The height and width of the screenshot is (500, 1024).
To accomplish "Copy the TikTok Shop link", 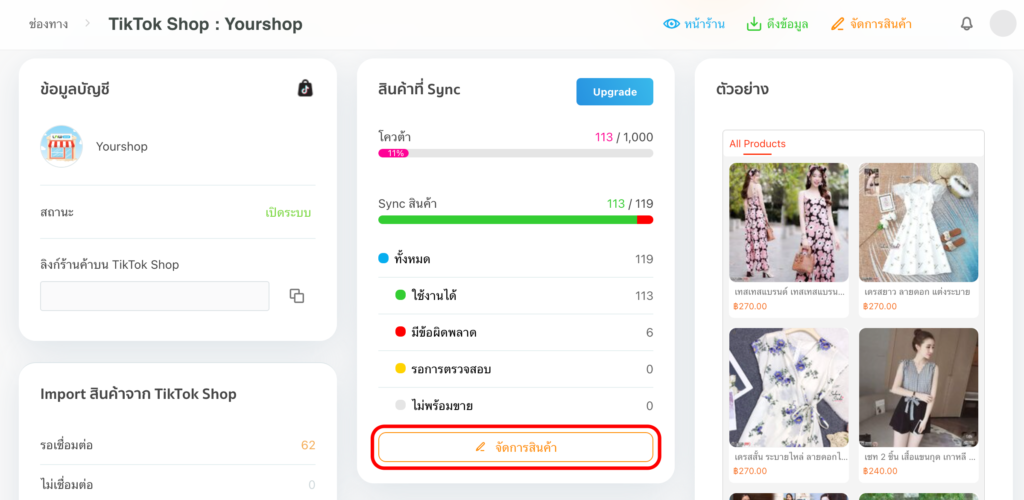I will (296, 296).
